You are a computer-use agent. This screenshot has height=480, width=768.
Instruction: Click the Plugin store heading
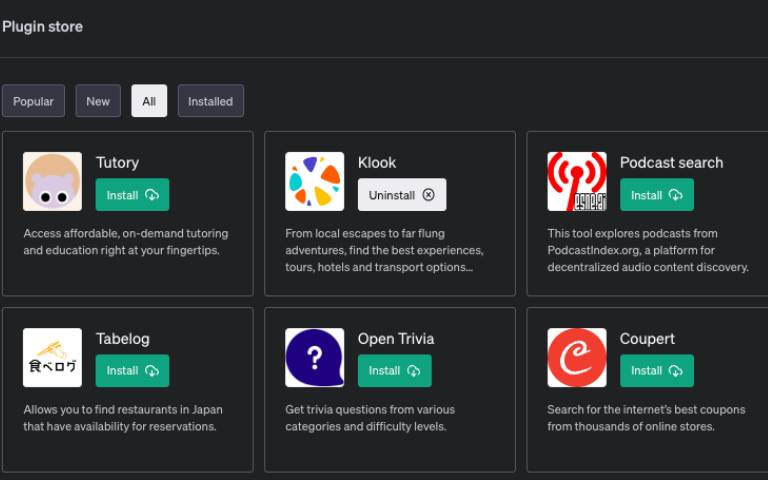(43, 26)
